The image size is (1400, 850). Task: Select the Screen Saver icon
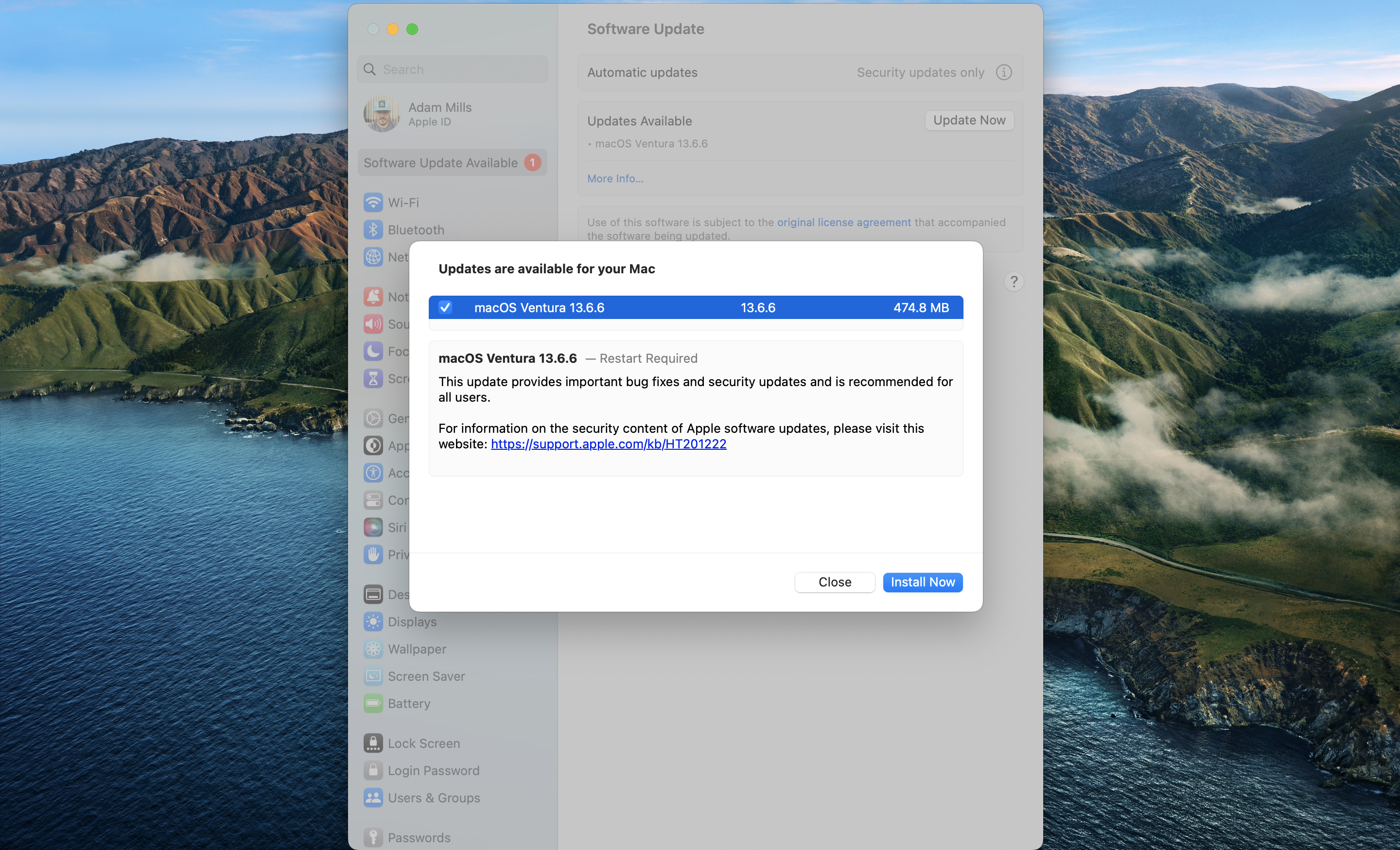[373, 676]
